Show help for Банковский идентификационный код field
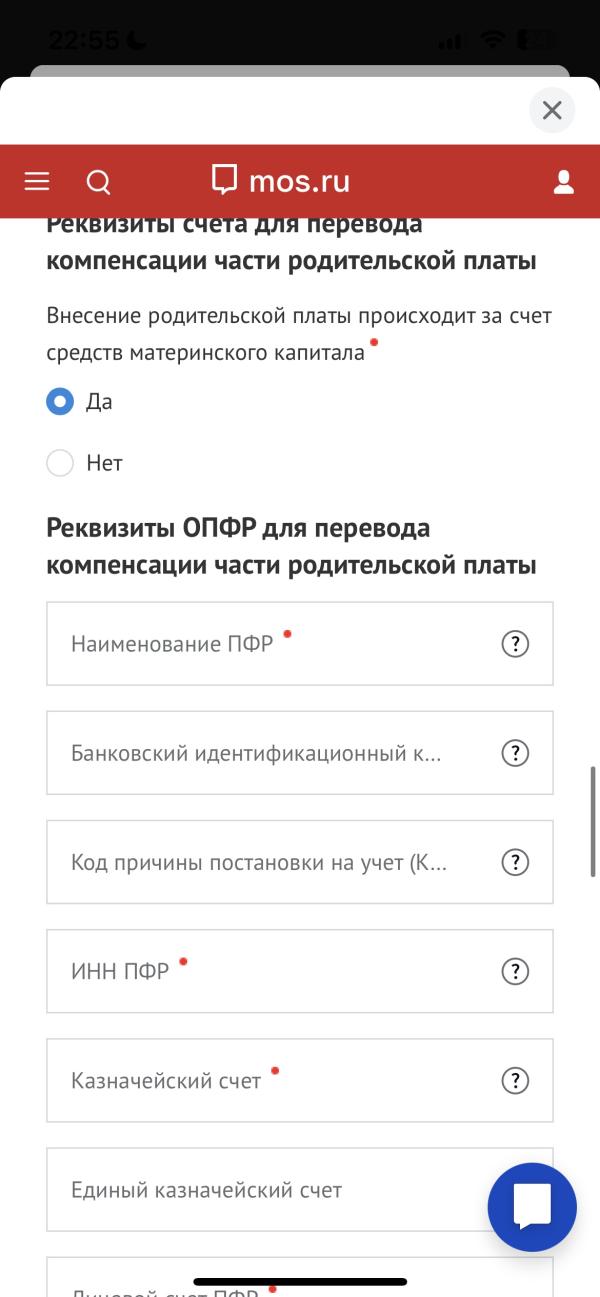 point(514,753)
